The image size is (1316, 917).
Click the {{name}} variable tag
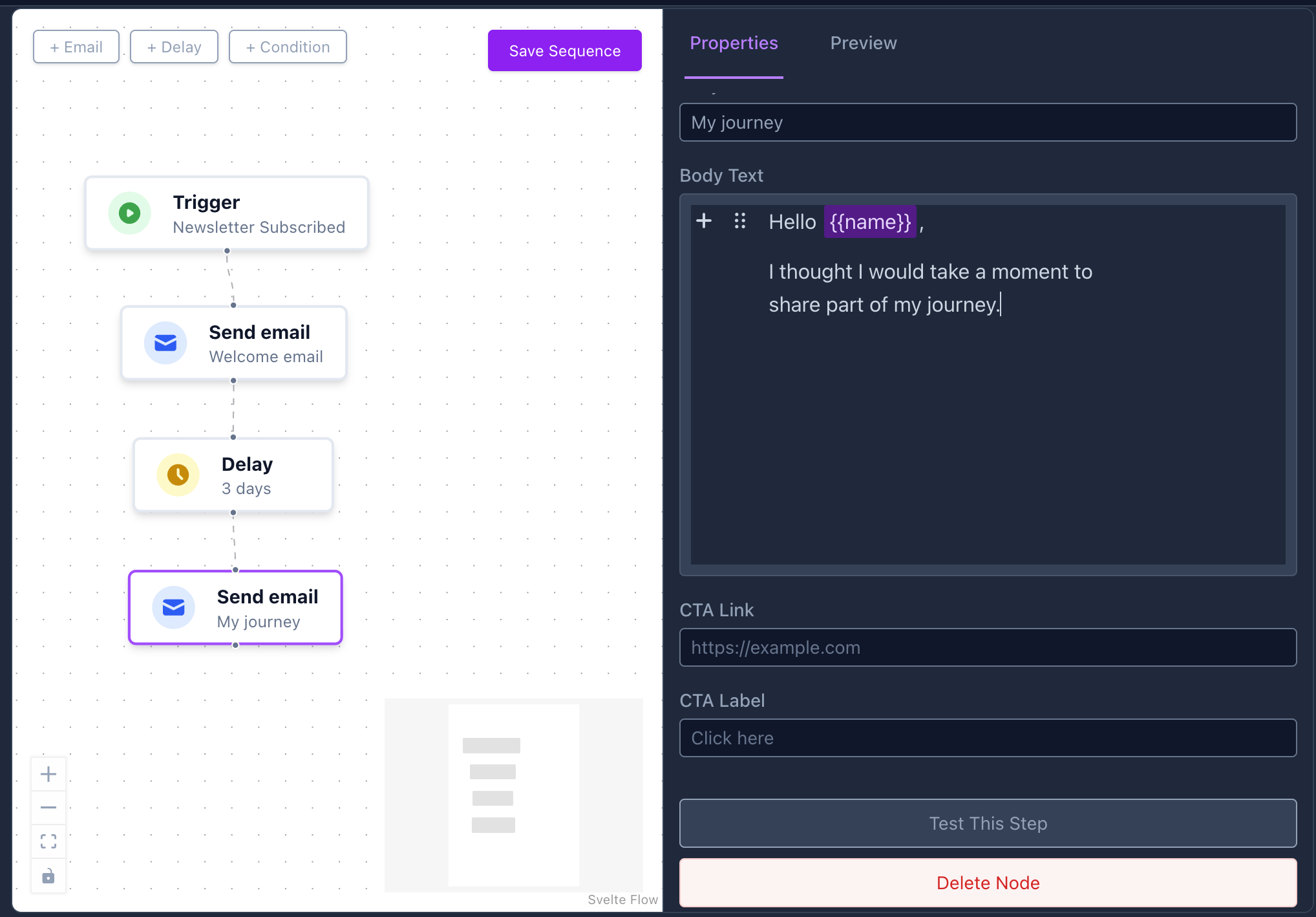click(870, 222)
